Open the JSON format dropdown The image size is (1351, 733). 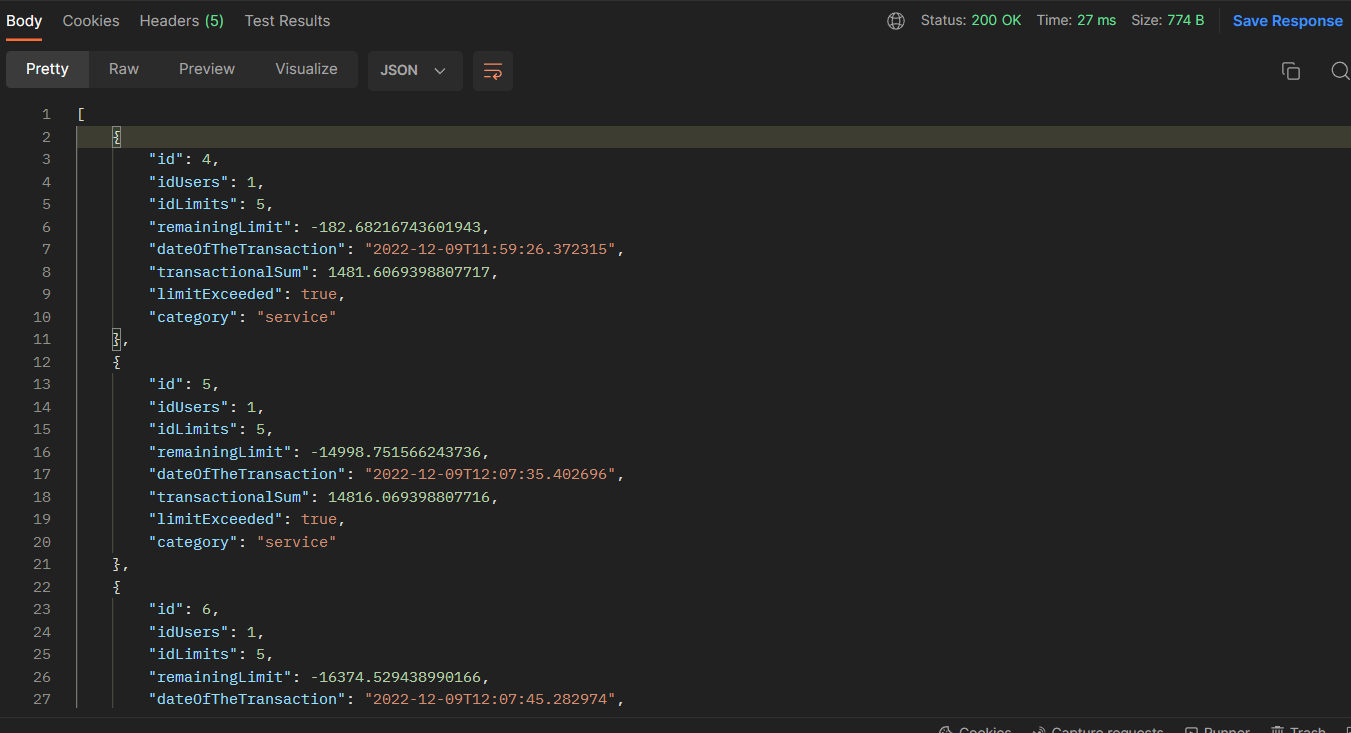pyautogui.click(x=414, y=70)
